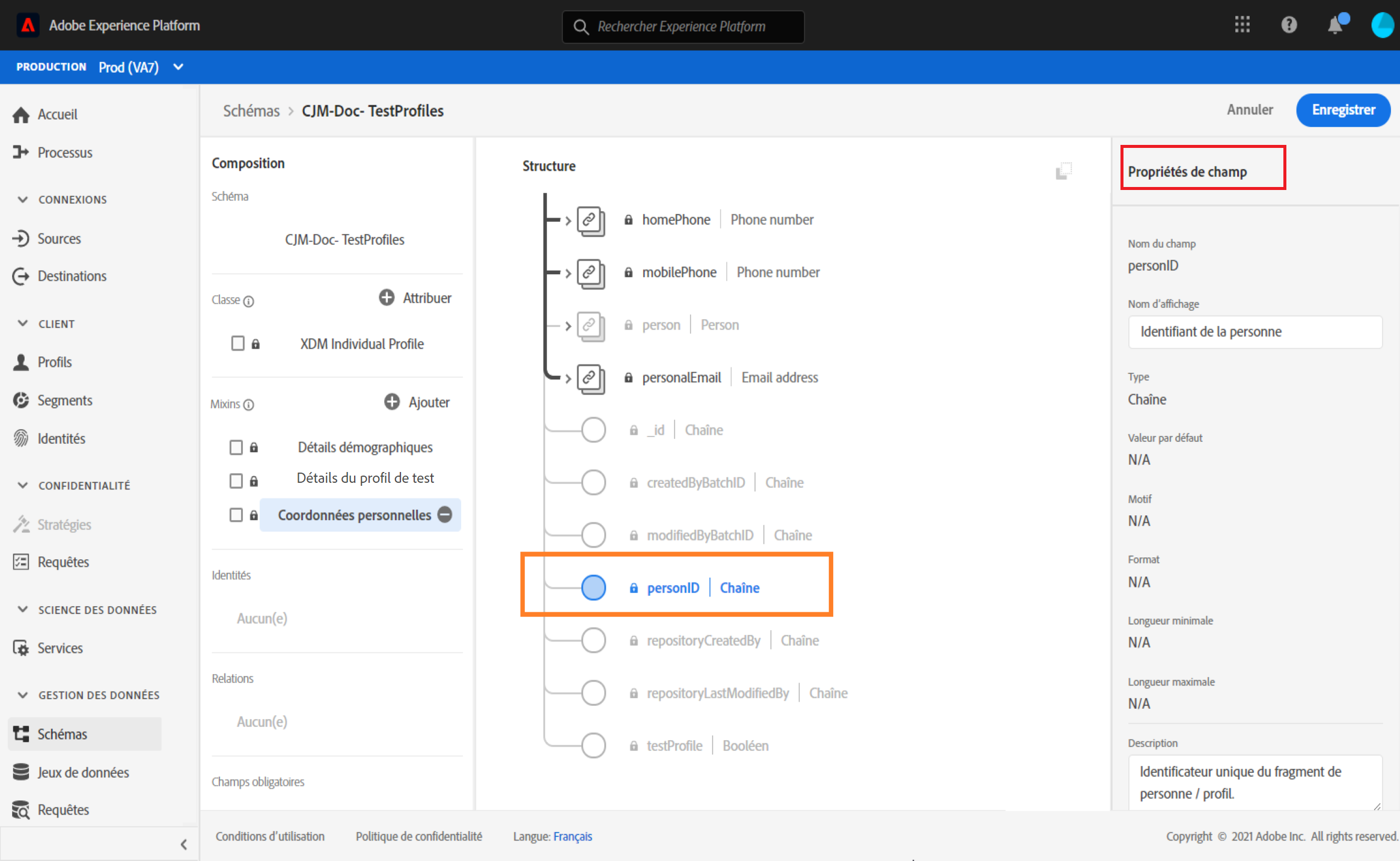The image size is (1400, 861).
Task: Collapse the left sidebar with arrow icon
Action: click(x=183, y=844)
